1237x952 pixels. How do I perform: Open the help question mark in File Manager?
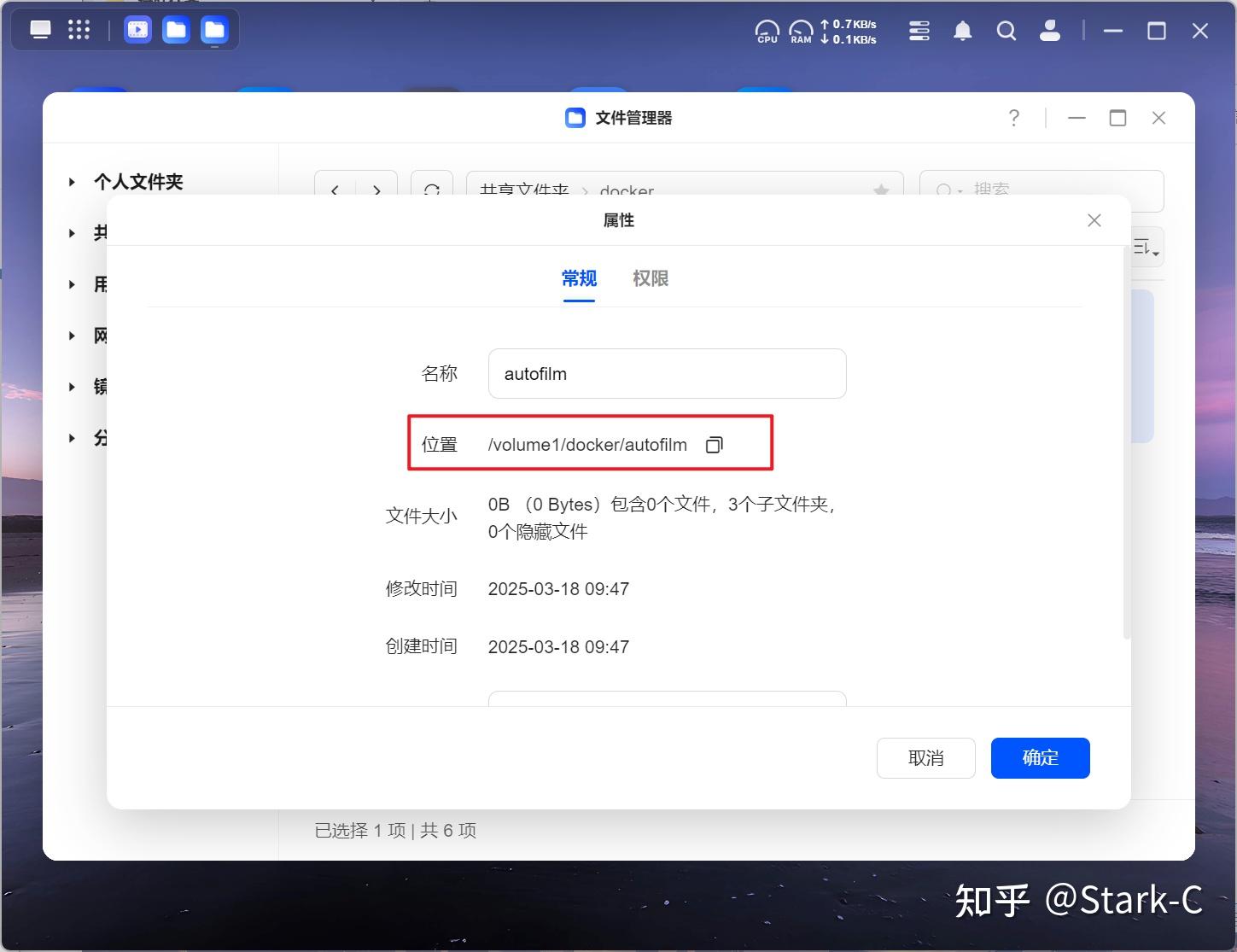1013,118
